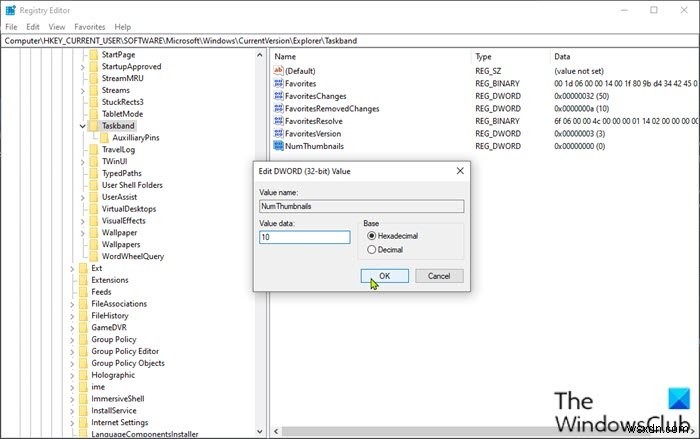Image resolution: width=700 pixels, height=439 pixels.
Task: Click the Favorites binary value icon
Action: click(279, 83)
